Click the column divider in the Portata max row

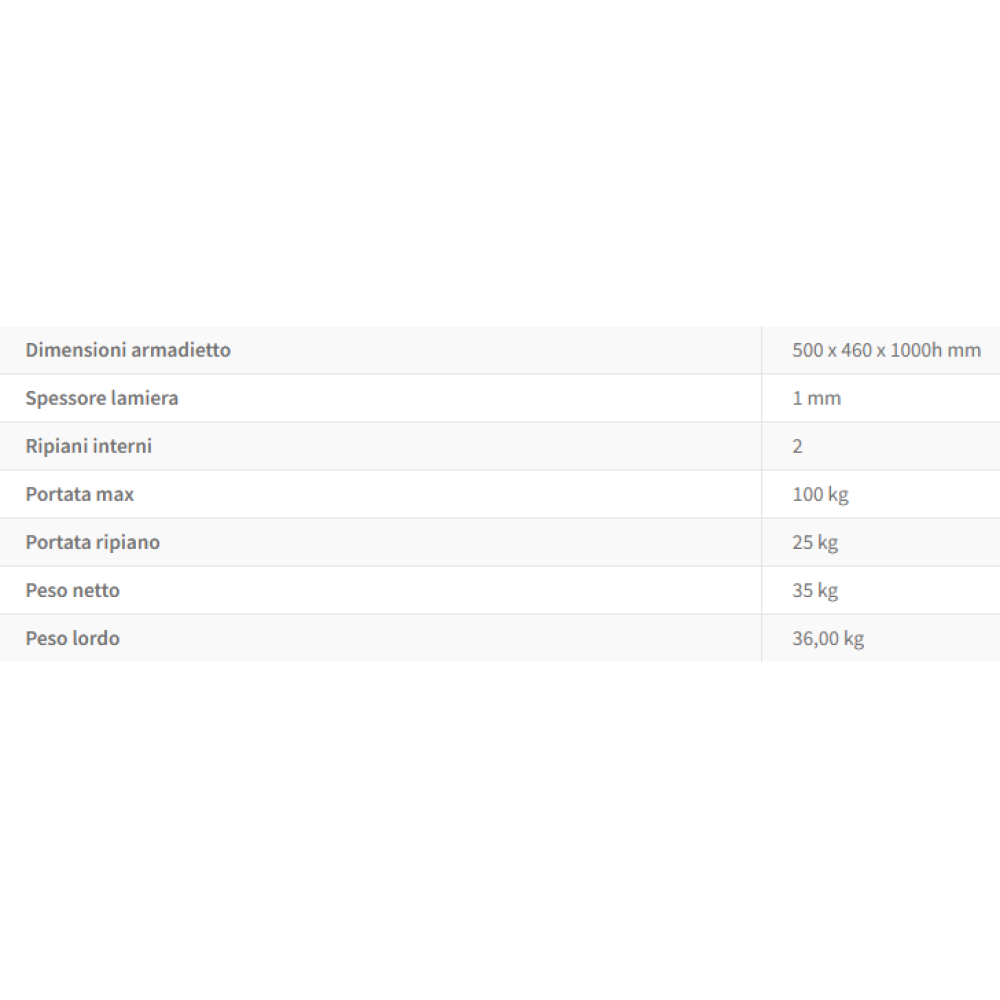762,494
